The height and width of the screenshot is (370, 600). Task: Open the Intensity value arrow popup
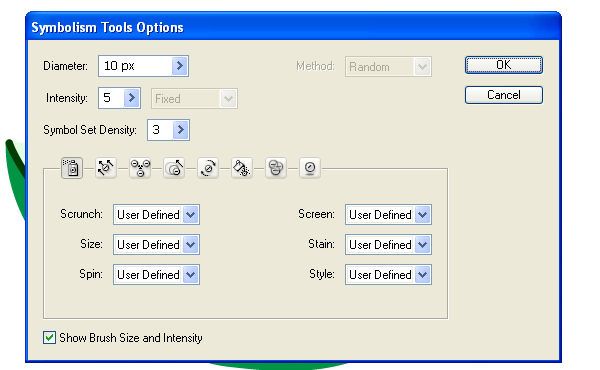(132, 98)
